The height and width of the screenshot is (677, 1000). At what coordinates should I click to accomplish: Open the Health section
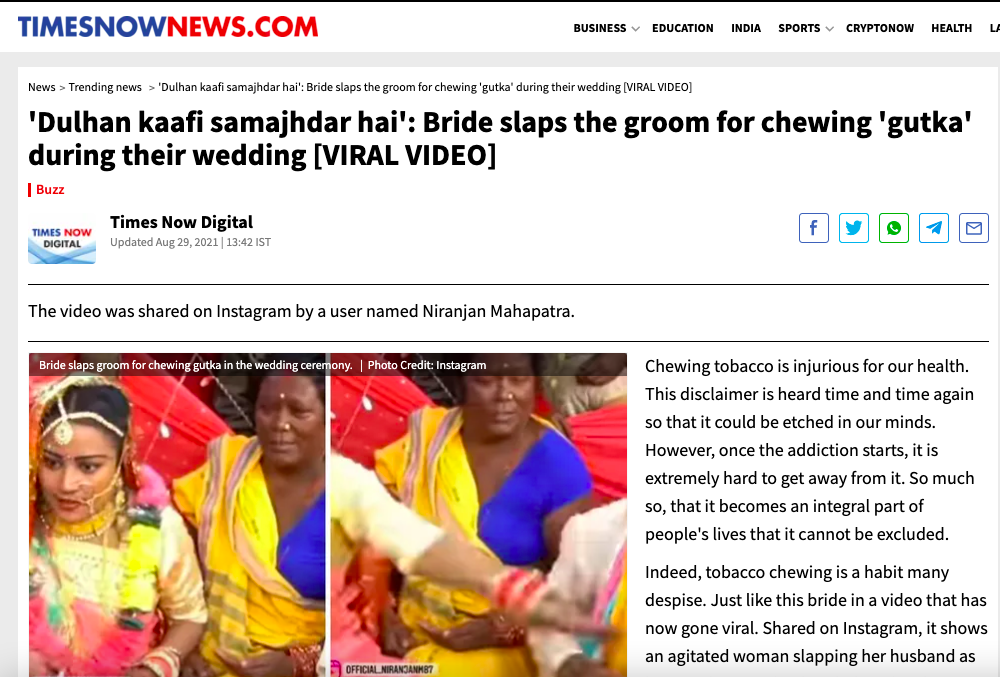tap(951, 28)
